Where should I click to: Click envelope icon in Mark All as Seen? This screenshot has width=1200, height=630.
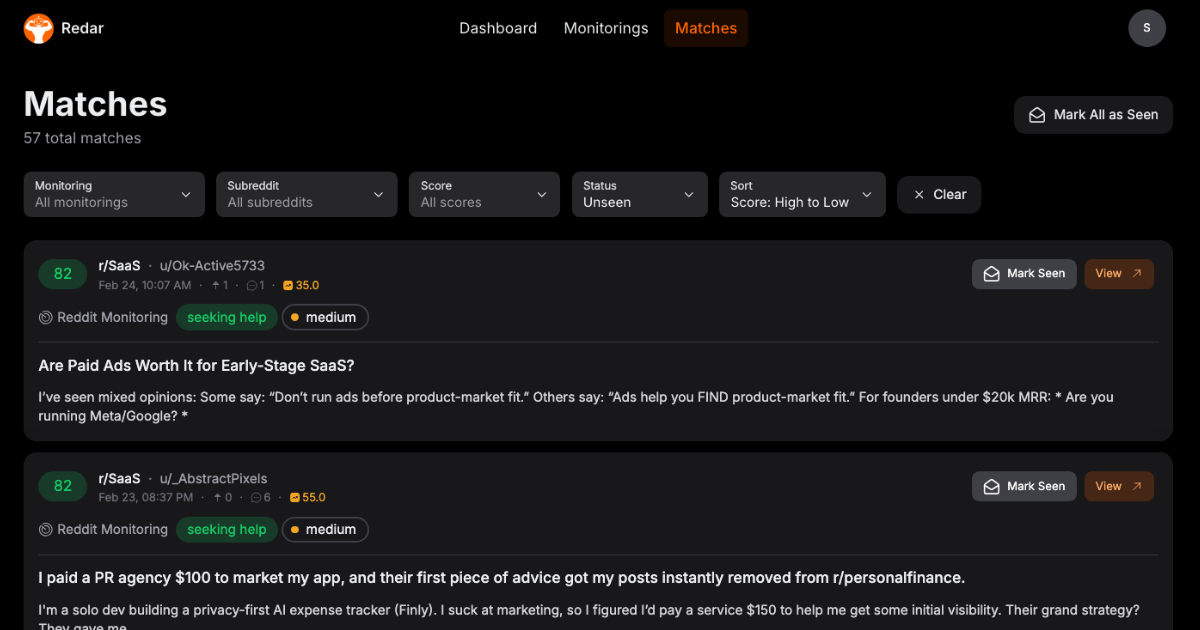point(1038,115)
